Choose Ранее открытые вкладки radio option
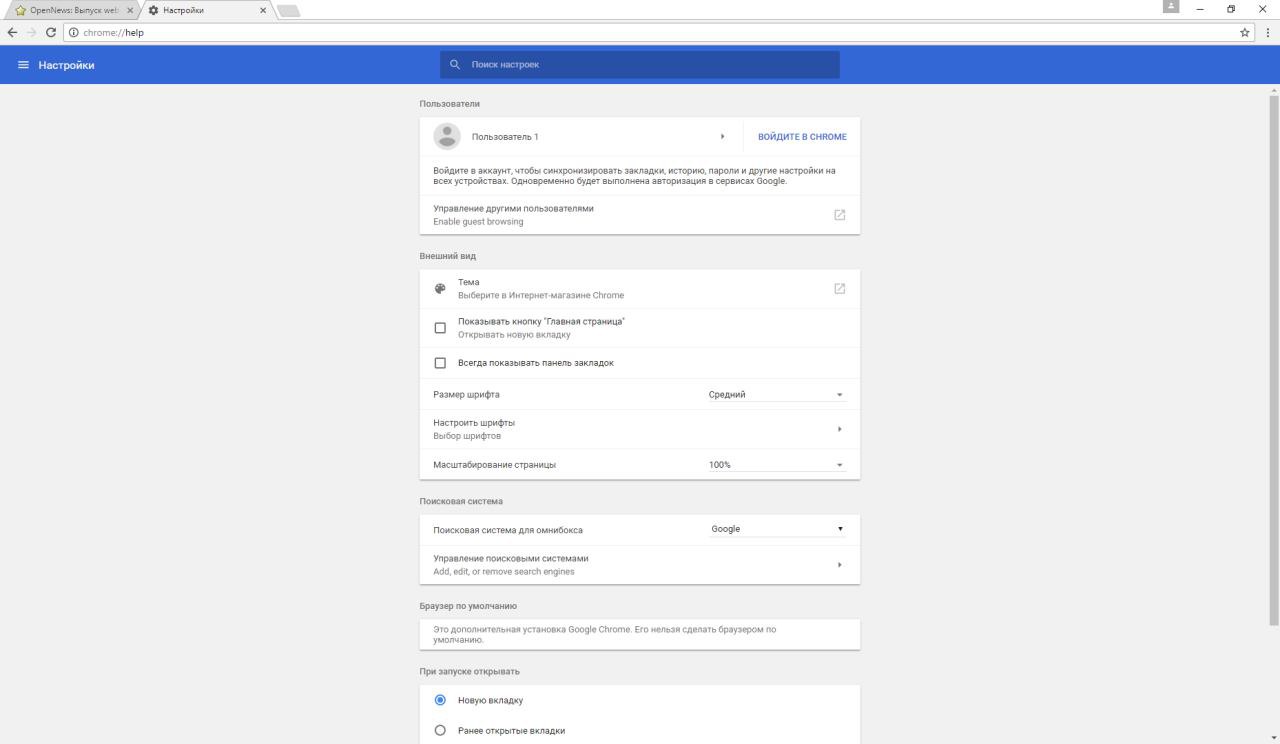This screenshot has height=744, width=1280. pyautogui.click(x=440, y=731)
